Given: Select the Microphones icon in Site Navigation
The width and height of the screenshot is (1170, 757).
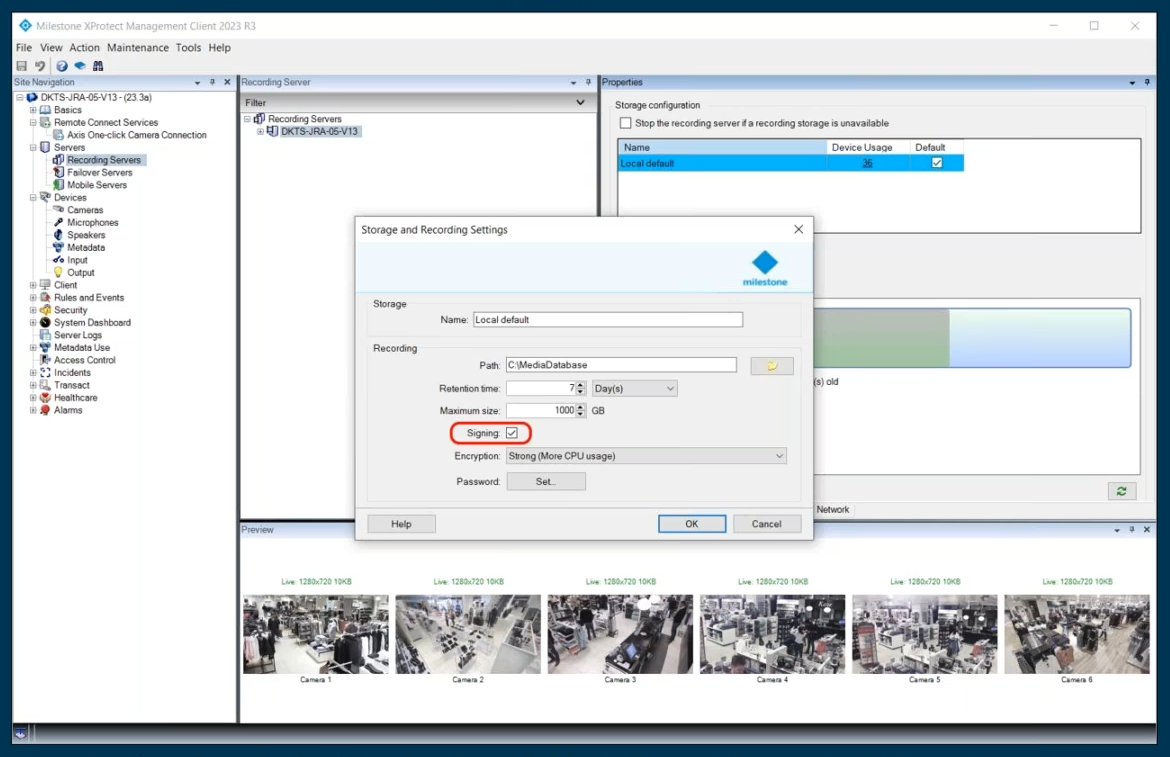Looking at the screenshot, I should (x=59, y=223).
